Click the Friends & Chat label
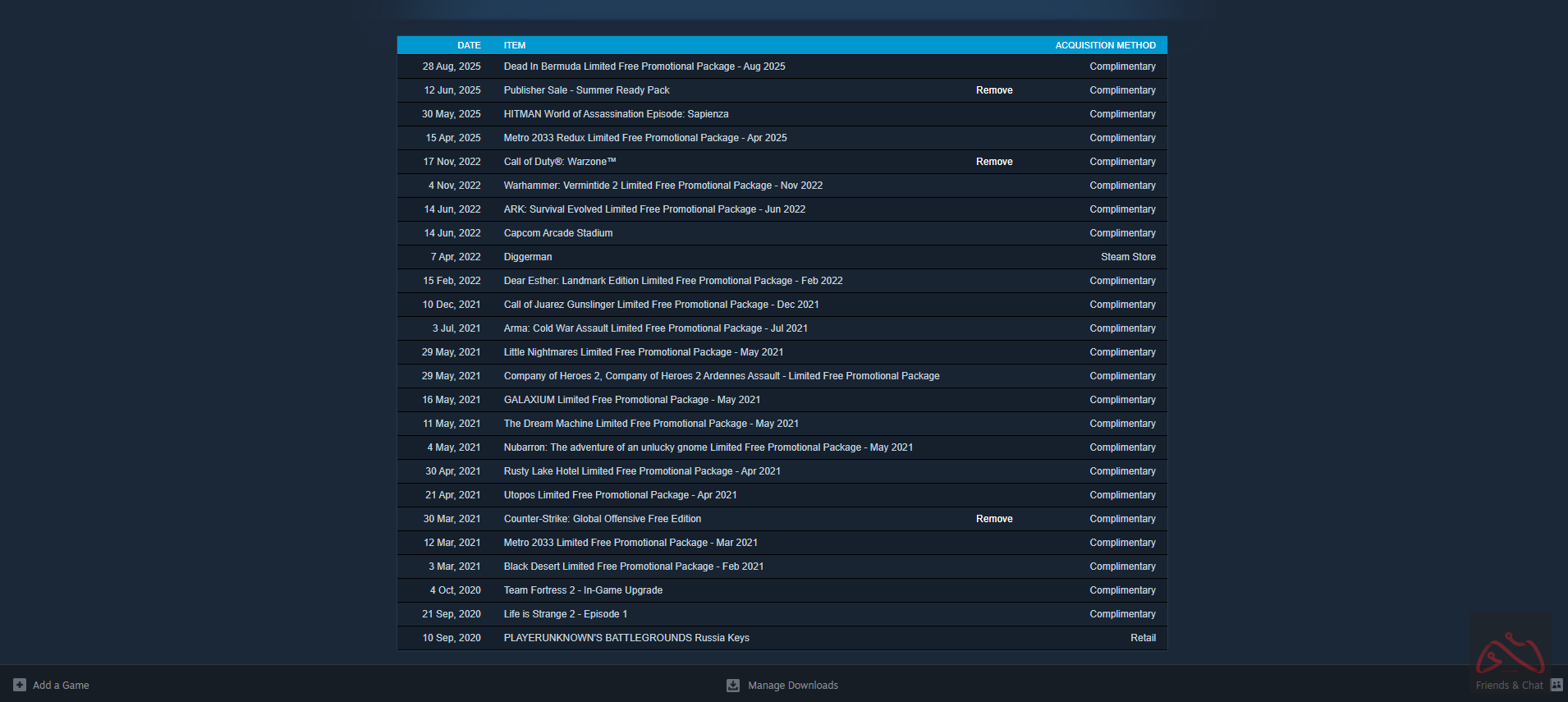The height and width of the screenshot is (702, 1568). pos(1509,686)
